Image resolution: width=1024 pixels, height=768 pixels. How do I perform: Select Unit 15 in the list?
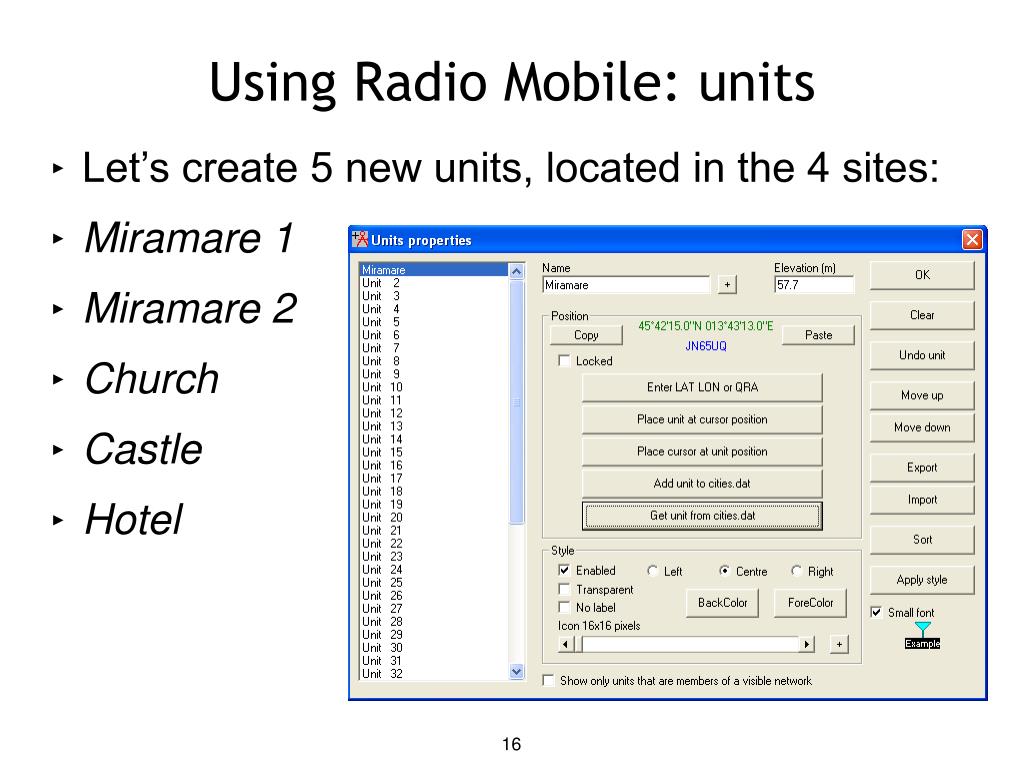pos(434,453)
